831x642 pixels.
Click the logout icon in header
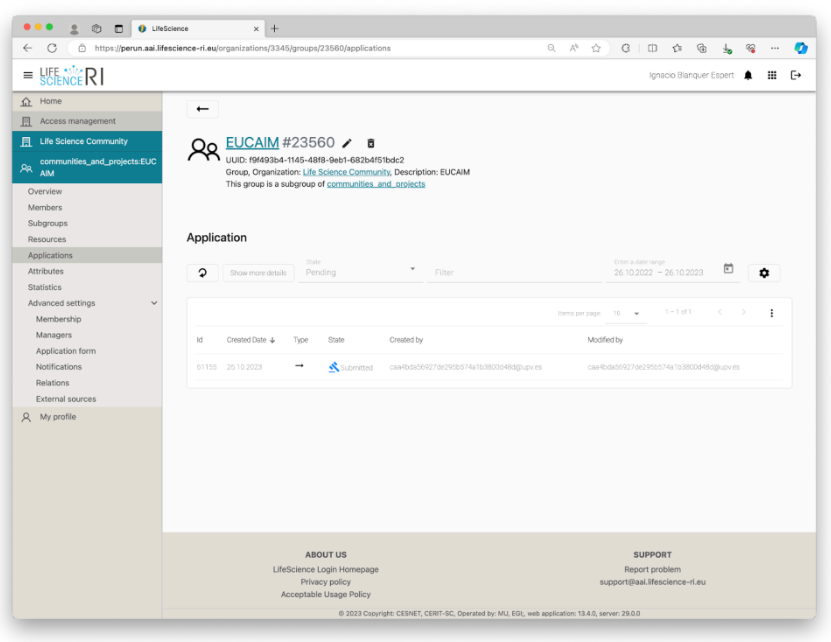pyautogui.click(x=796, y=75)
